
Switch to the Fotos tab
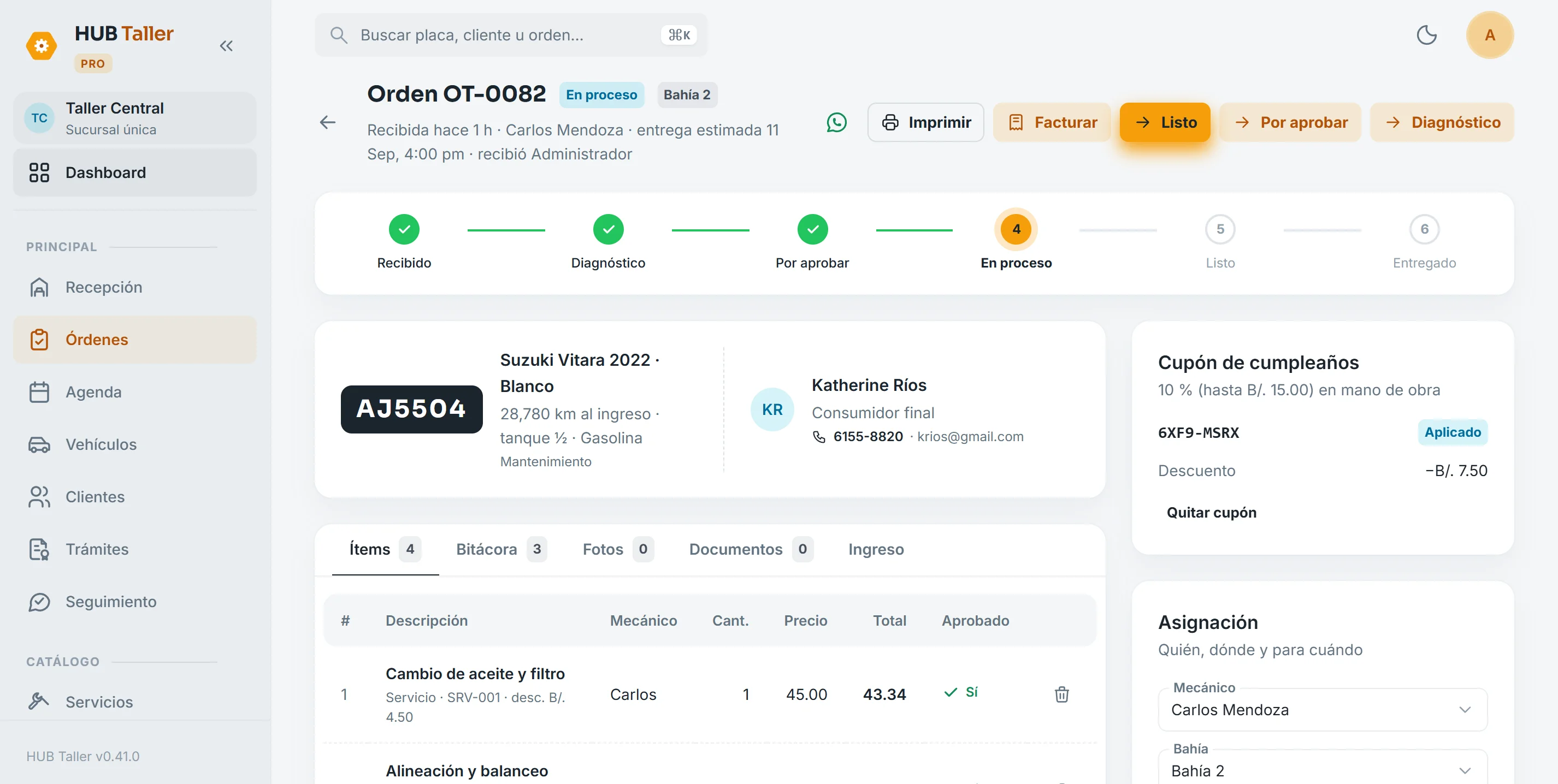click(618, 549)
